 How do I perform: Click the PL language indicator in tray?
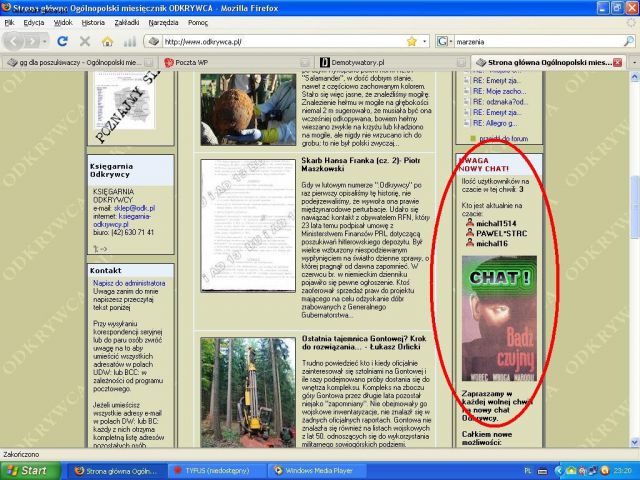pos(527,471)
